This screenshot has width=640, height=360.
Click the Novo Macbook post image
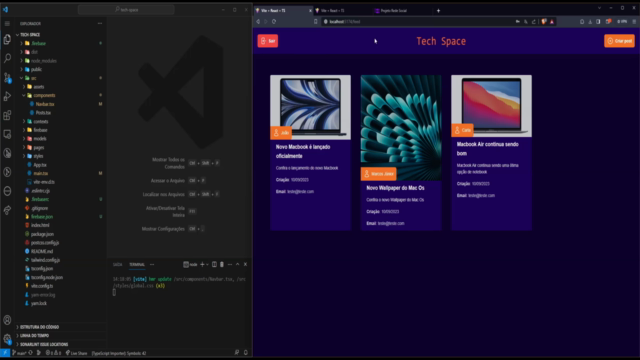310,107
